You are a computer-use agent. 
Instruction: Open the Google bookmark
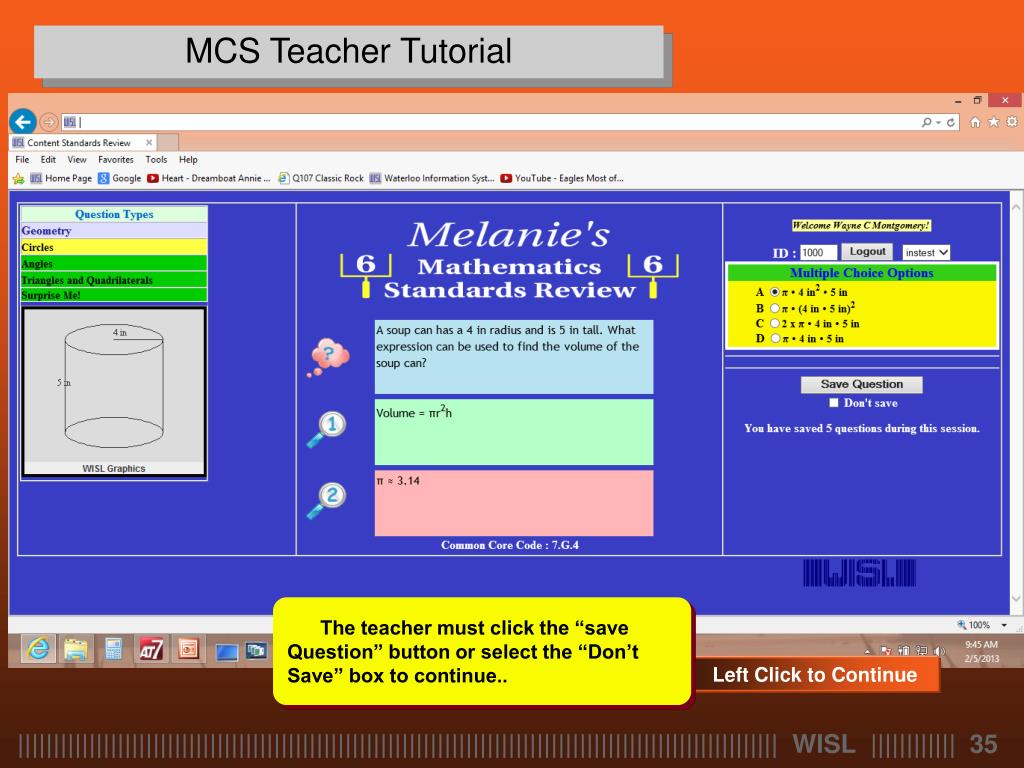120,178
